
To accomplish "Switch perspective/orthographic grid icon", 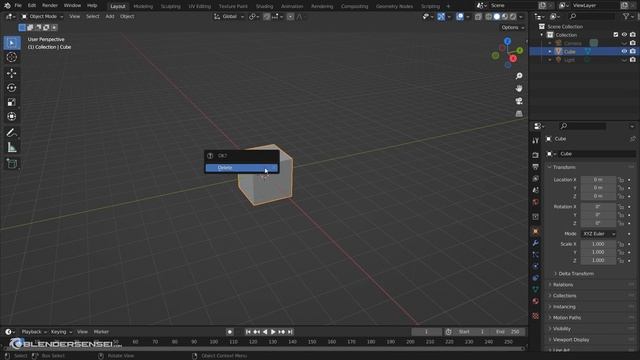I will pos(519,113).
